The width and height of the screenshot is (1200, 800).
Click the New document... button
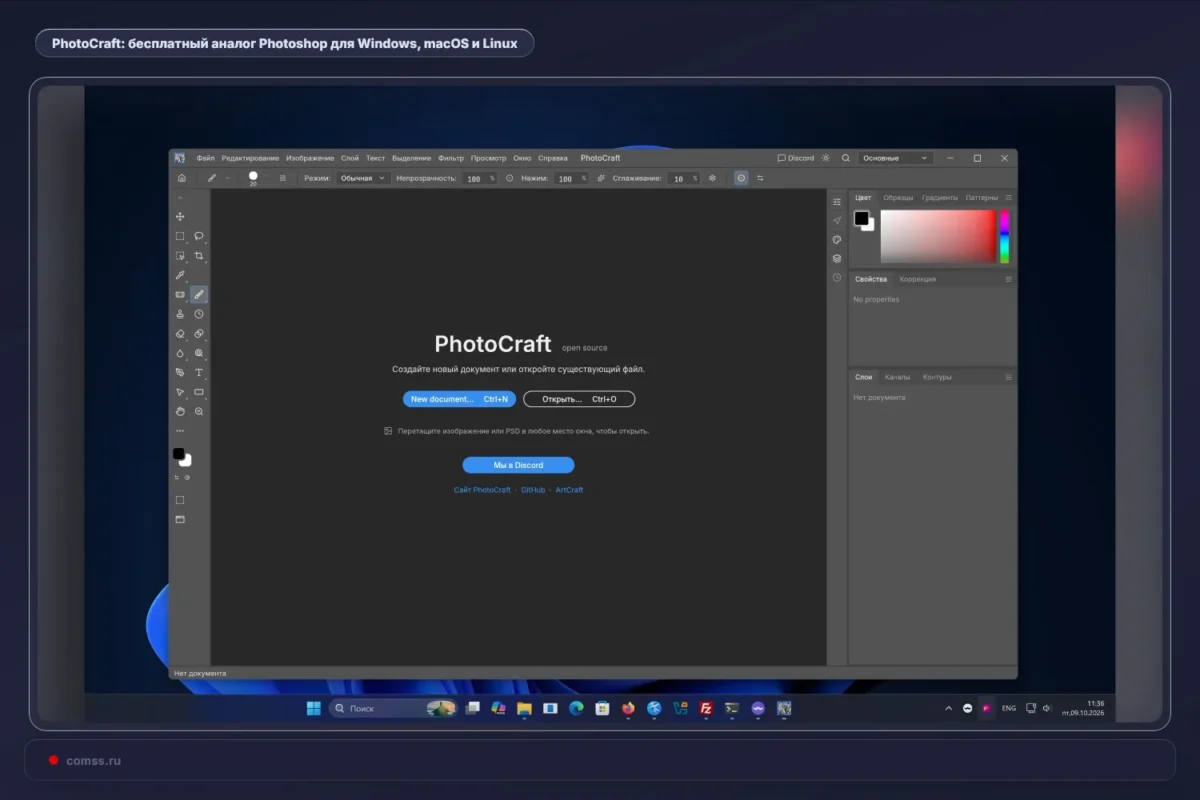click(459, 399)
